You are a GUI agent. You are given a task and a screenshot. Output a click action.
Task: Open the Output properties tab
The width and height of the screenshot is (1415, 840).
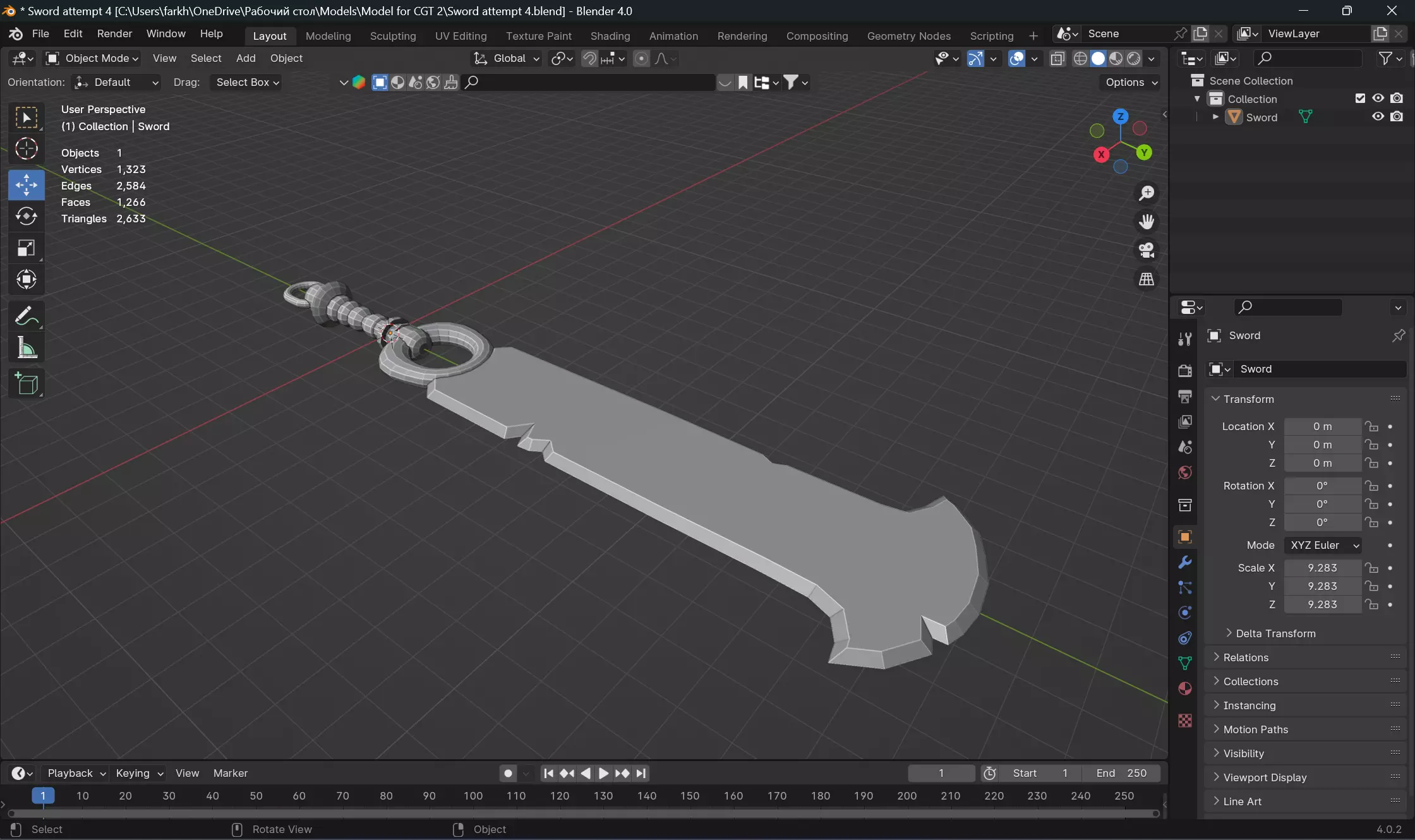[x=1185, y=396]
